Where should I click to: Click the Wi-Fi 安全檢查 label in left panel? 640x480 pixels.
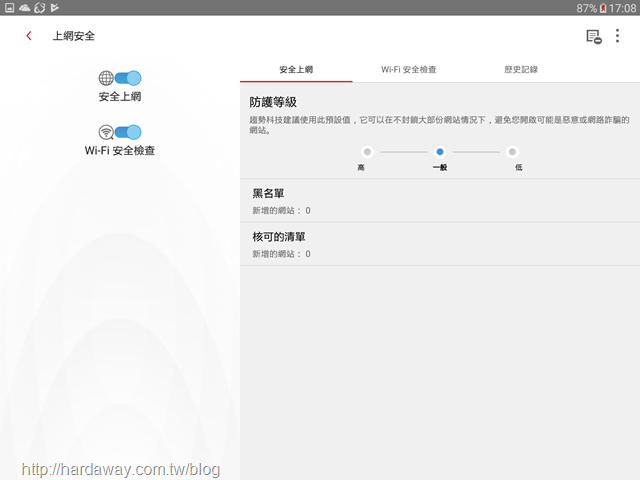click(x=120, y=151)
